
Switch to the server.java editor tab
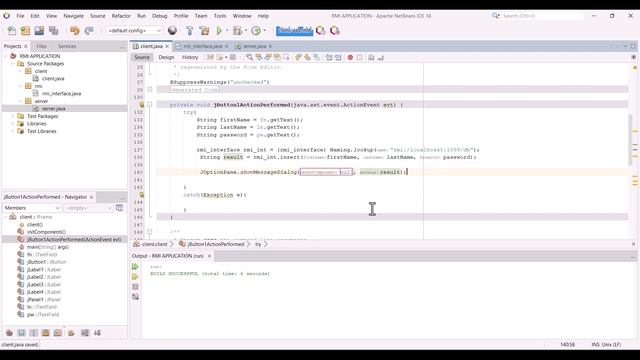[254, 47]
